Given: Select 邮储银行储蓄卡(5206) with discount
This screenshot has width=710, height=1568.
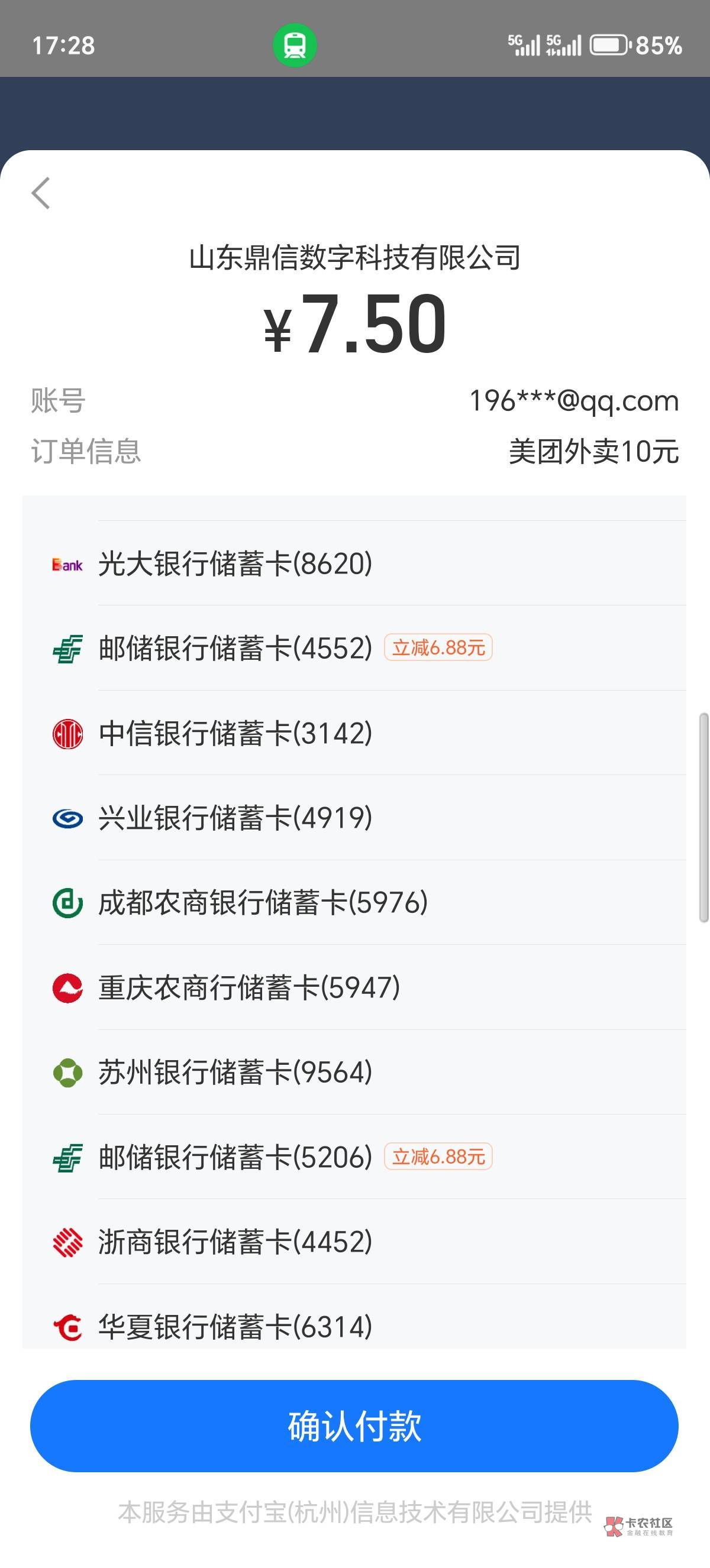Looking at the screenshot, I should point(235,1156).
